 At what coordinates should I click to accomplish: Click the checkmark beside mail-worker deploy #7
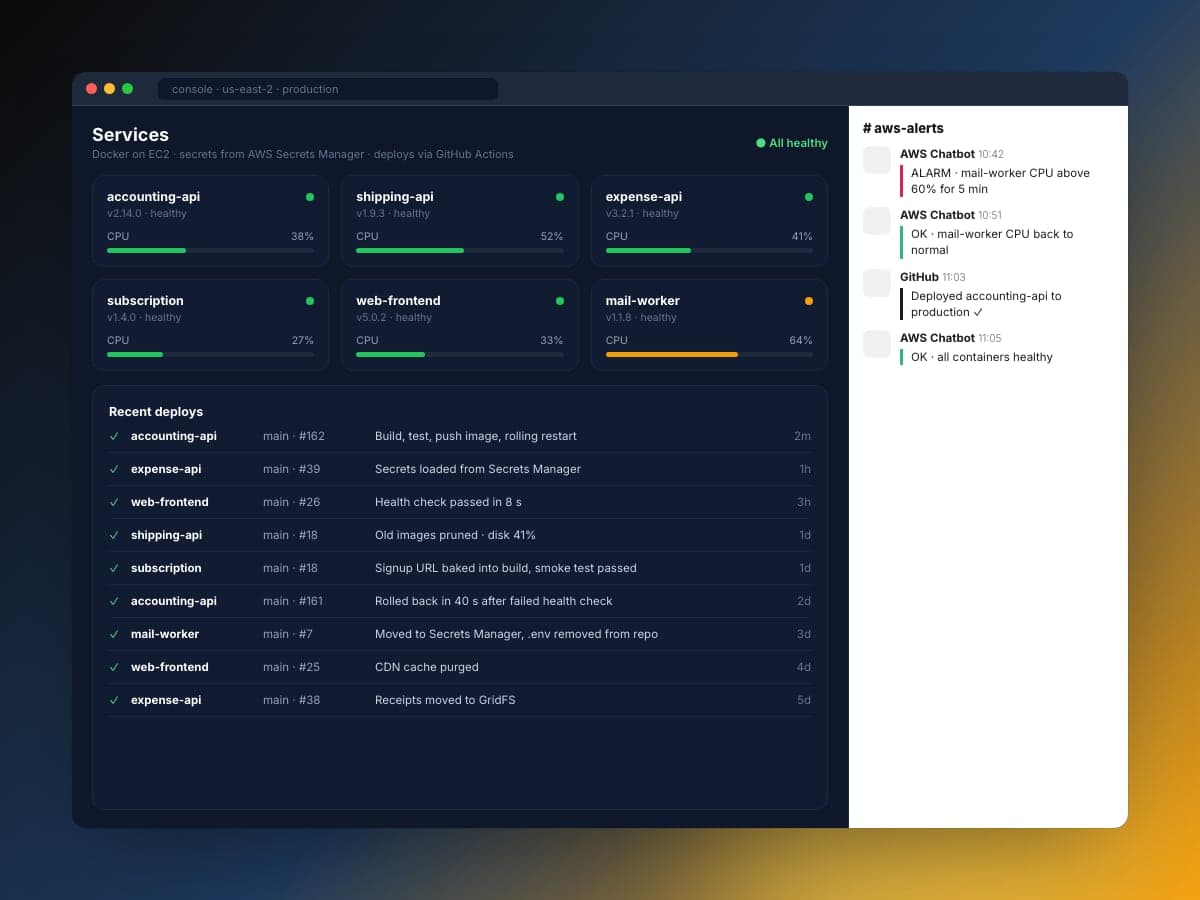pos(114,634)
